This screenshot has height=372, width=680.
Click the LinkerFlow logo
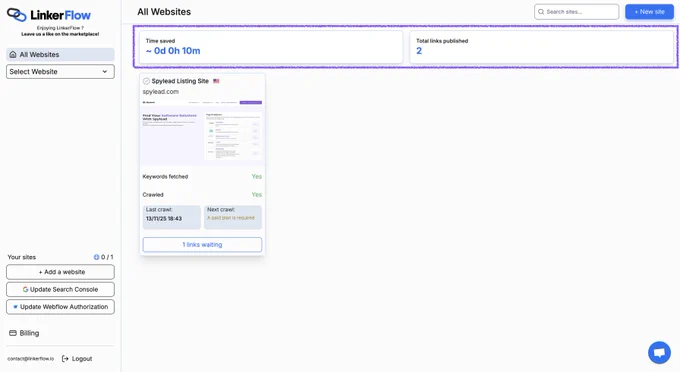point(49,15)
